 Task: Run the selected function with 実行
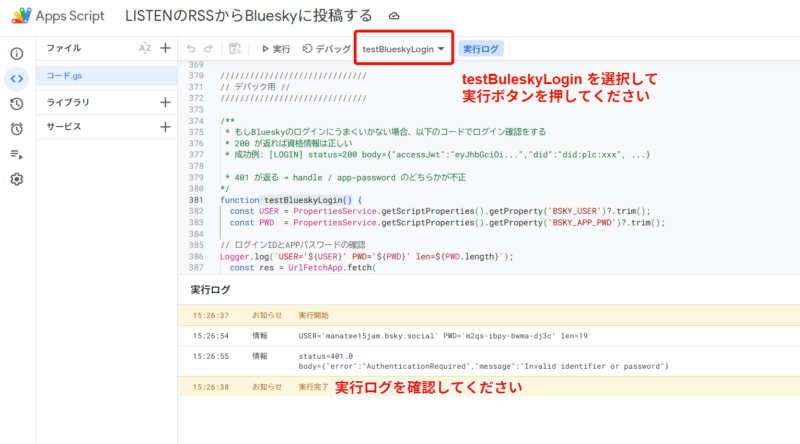[x=276, y=48]
